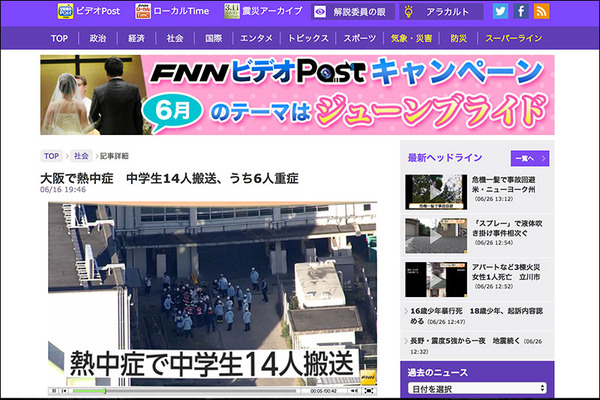Click the 震災アーカイブ logo icon
This screenshot has height=400, width=600.
coord(232,11)
